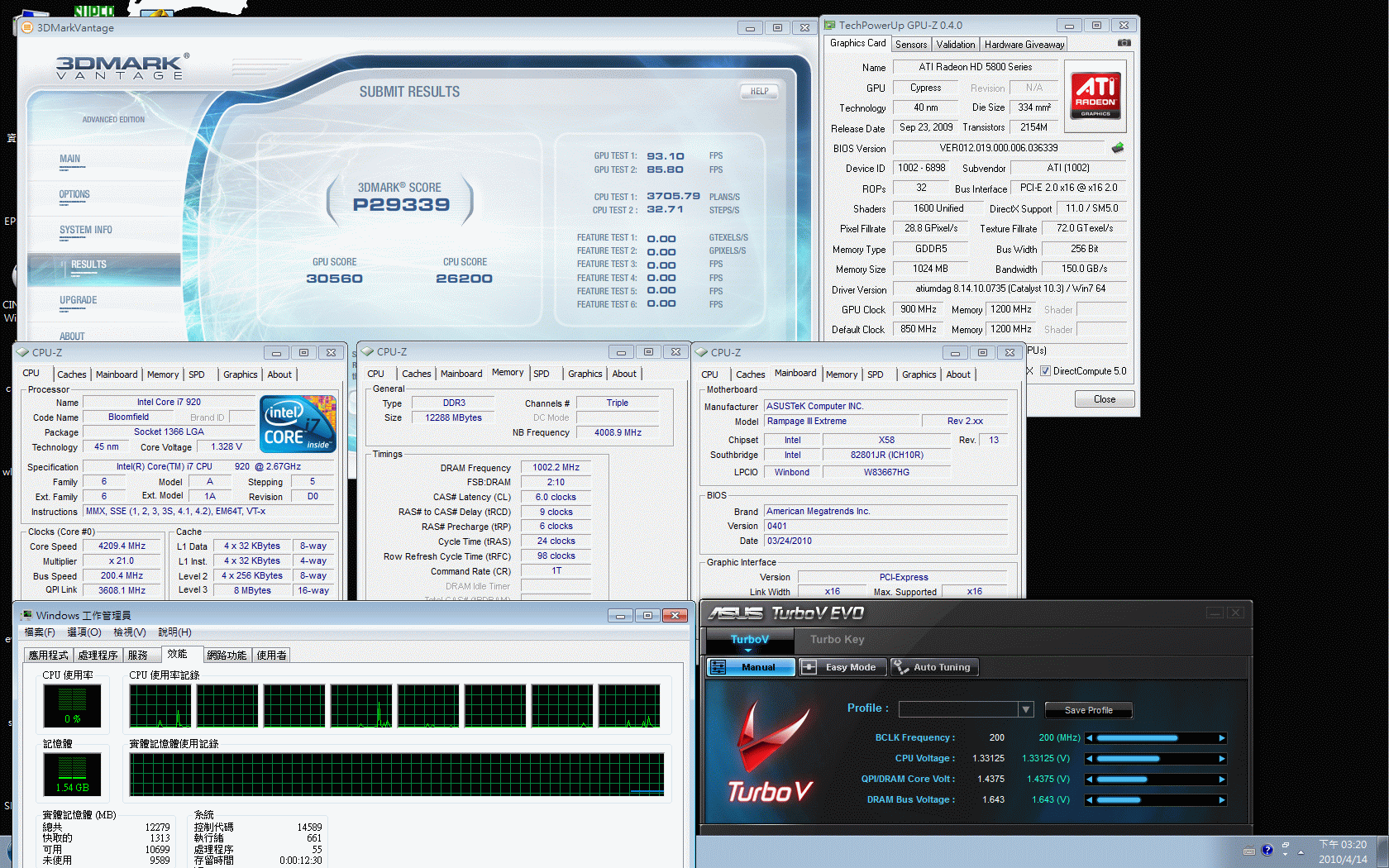Click the CPU Voltage decrease arrow

click(1090, 759)
